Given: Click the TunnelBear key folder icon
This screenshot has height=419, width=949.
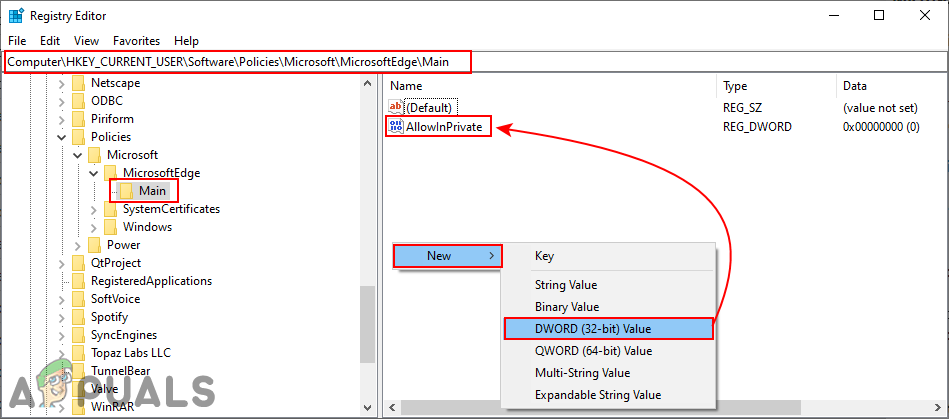Looking at the screenshot, I should [78, 371].
